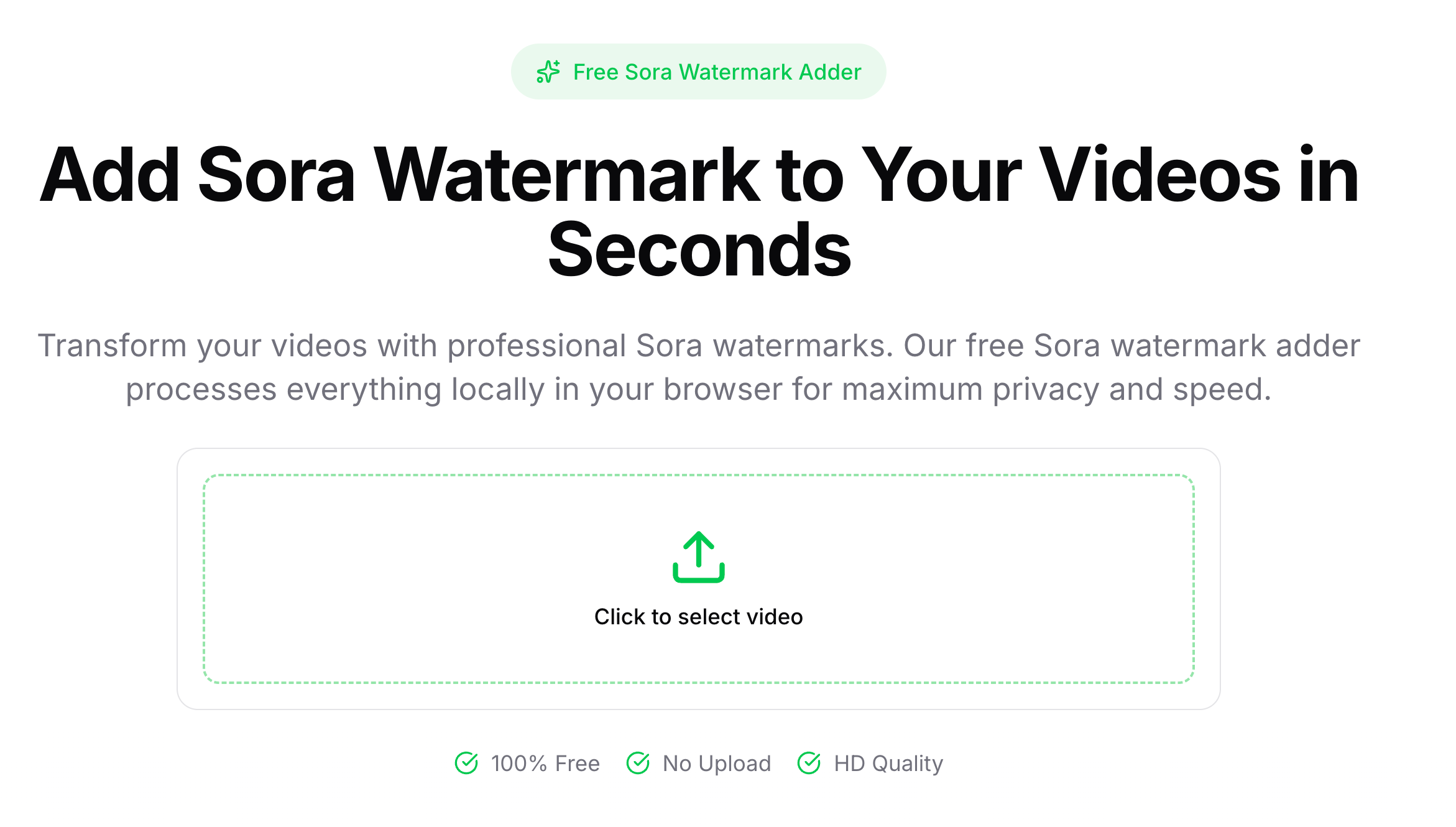Click the No Upload feature label
This screenshot has width=1456, height=827.
(717, 764)
